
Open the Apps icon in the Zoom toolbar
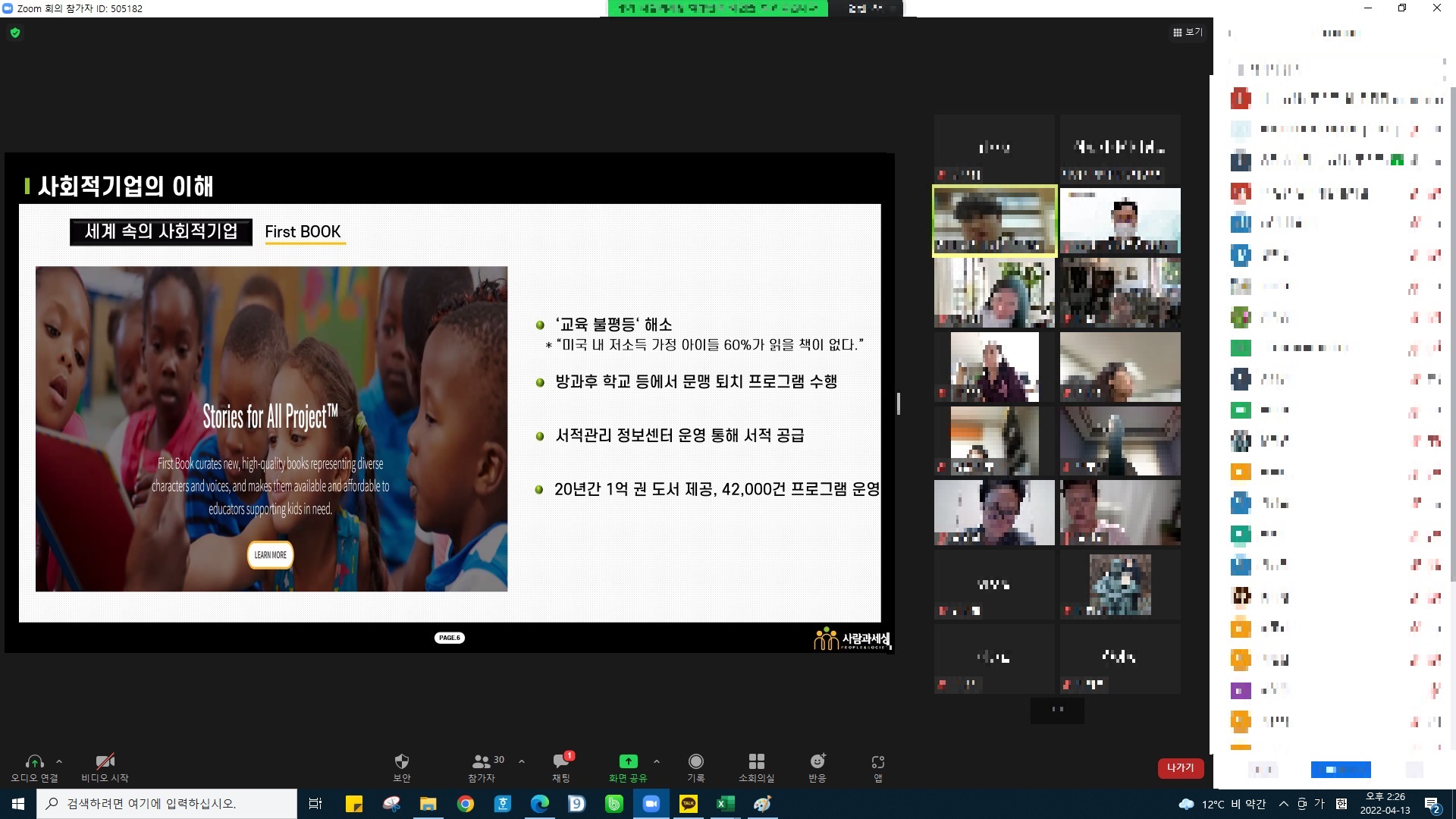878,761
